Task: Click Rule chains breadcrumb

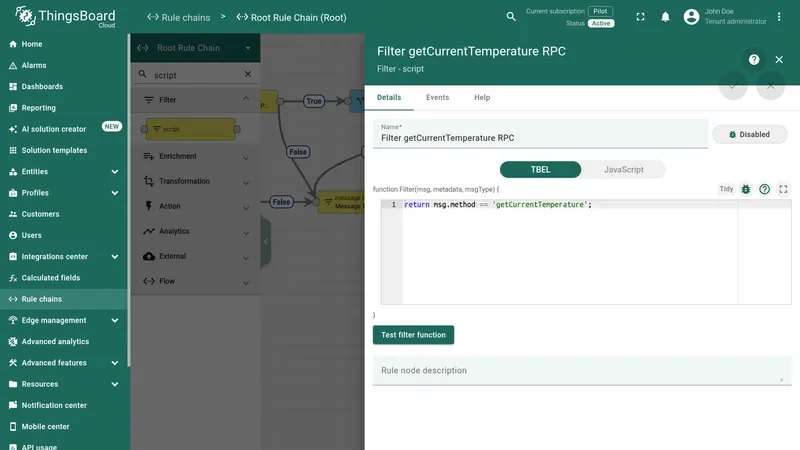Action: 179,17
